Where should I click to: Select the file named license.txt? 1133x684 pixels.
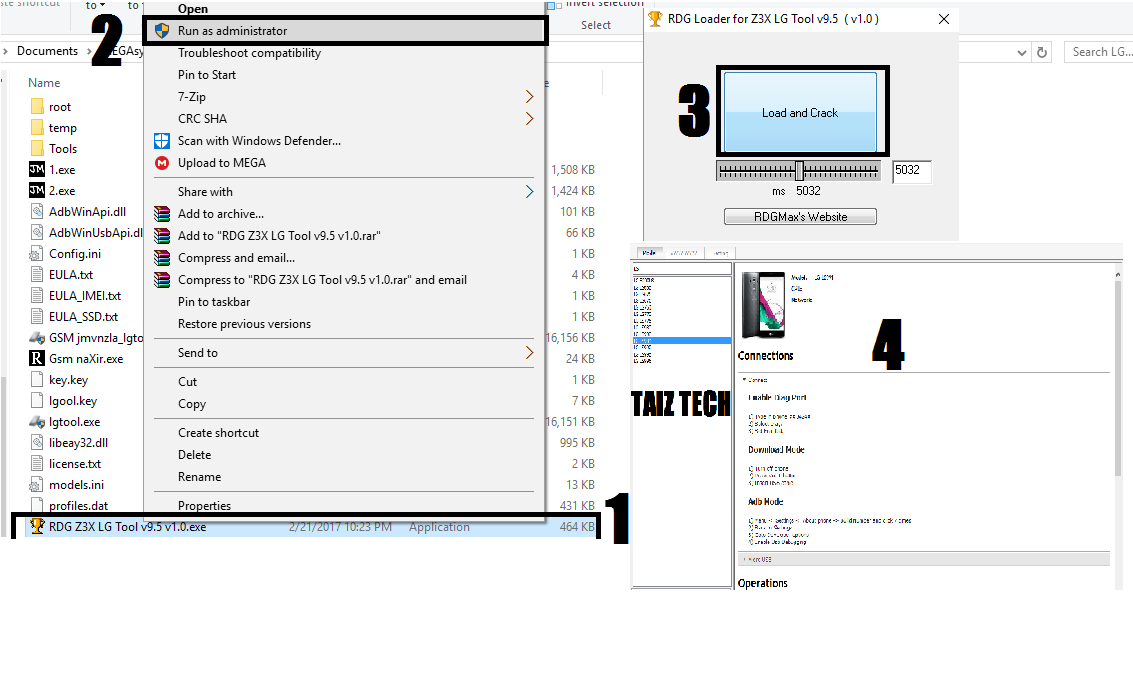click(x=75, y=464)
